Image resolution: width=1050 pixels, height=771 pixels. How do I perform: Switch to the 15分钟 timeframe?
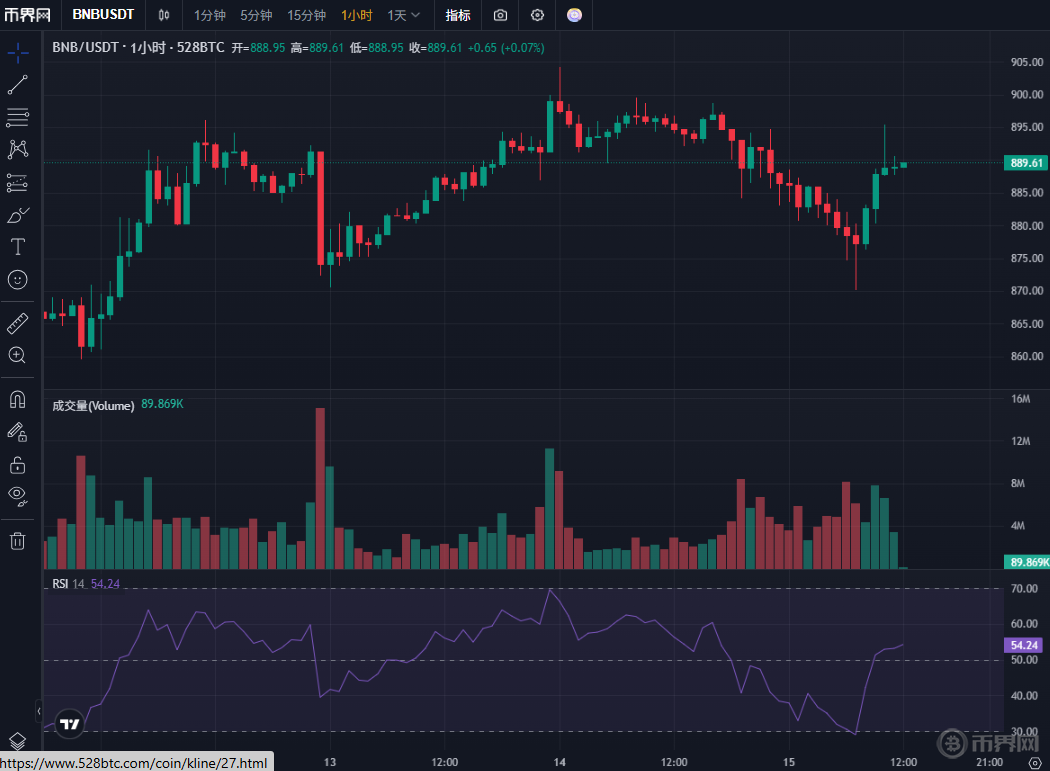(307, 15)
